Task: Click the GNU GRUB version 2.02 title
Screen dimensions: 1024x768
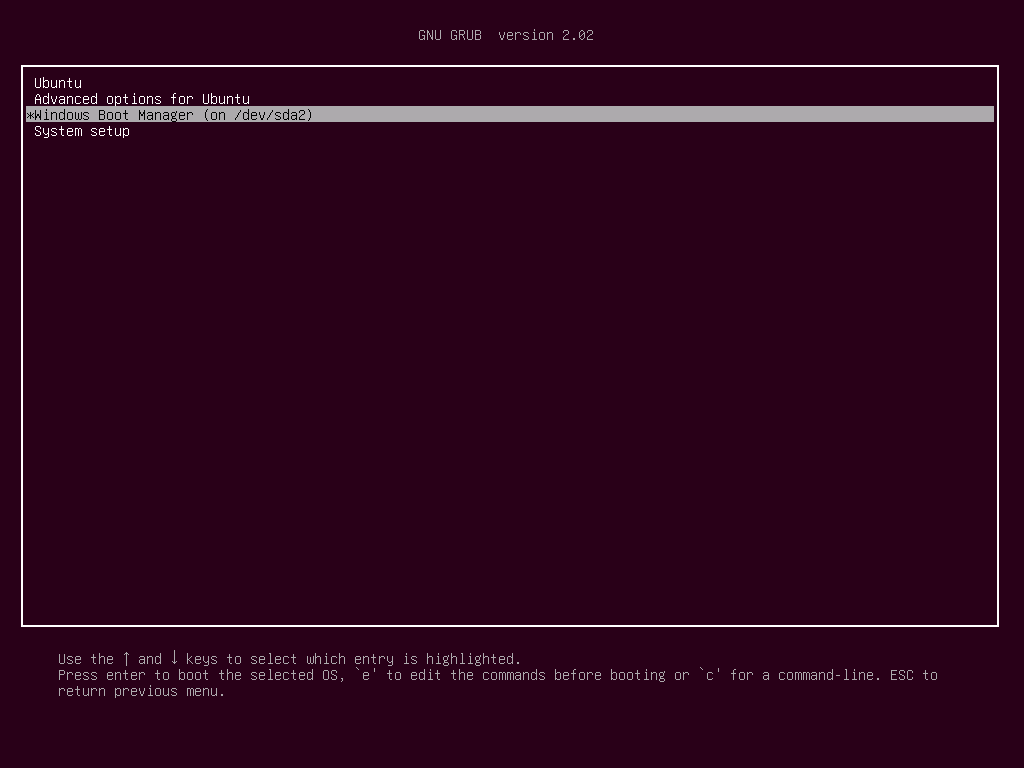Action: pos(505,35)
